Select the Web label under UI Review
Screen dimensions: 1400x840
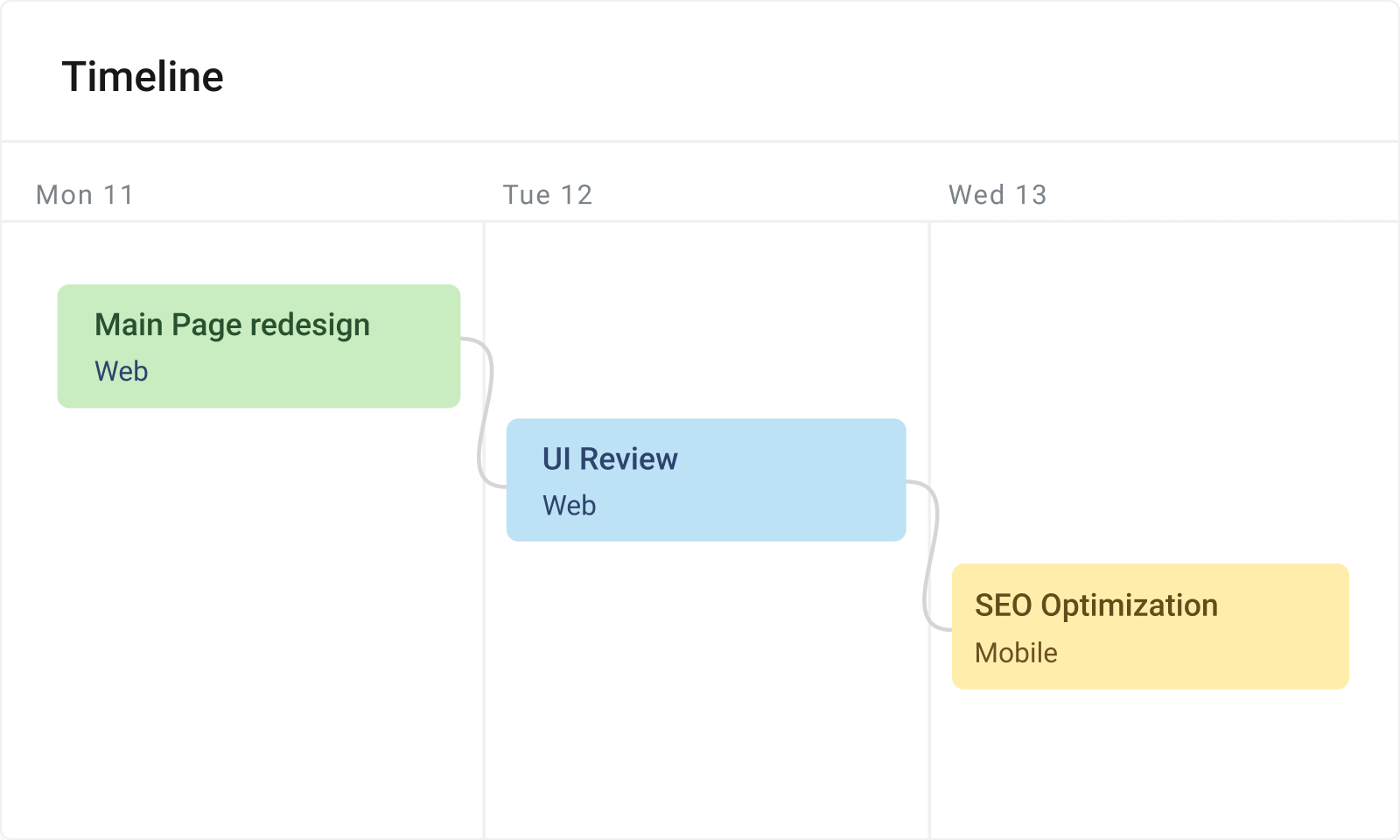[x=569, y=505]
